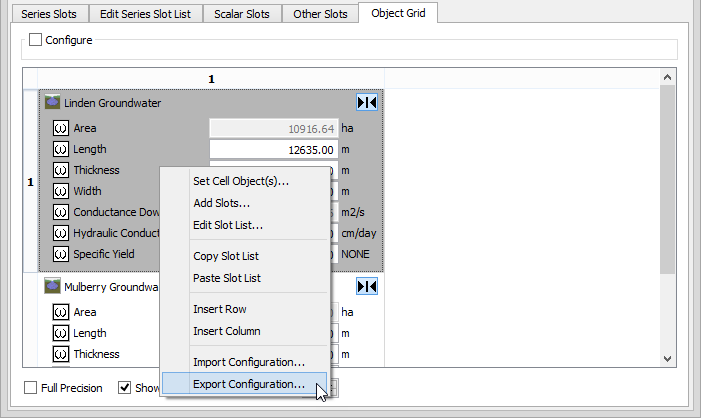Image resolution: width=701 pixels, height=418 pixels.
Task: Click the Mulberry Groundwater object icon
Action: click(x=52, y=287)
